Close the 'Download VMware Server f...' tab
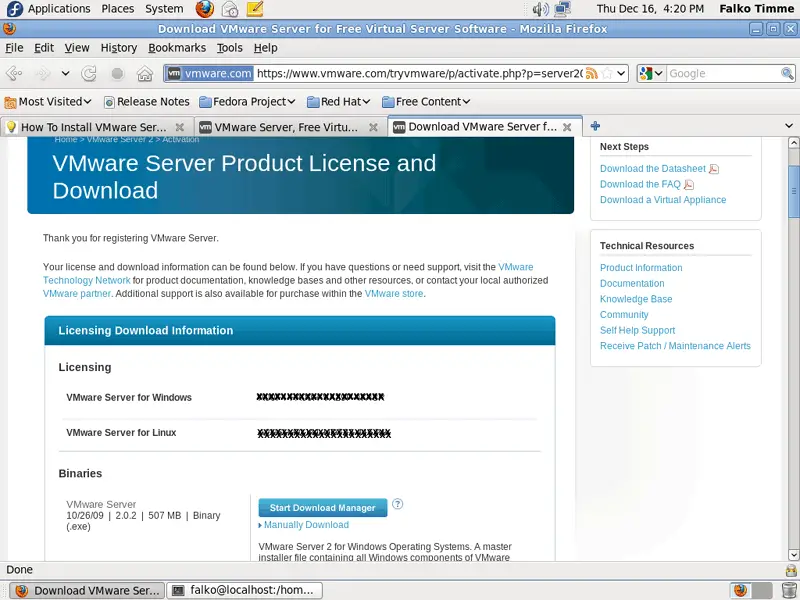Image resolution: width=800 pixels, height=600 pixels. [x=567, y=127]
